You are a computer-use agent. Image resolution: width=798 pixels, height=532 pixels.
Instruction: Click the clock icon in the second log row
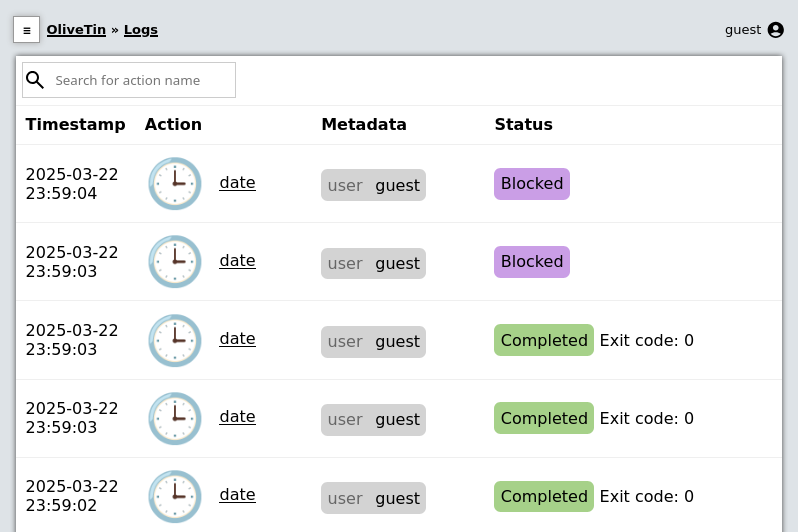[x=175, y=262]
